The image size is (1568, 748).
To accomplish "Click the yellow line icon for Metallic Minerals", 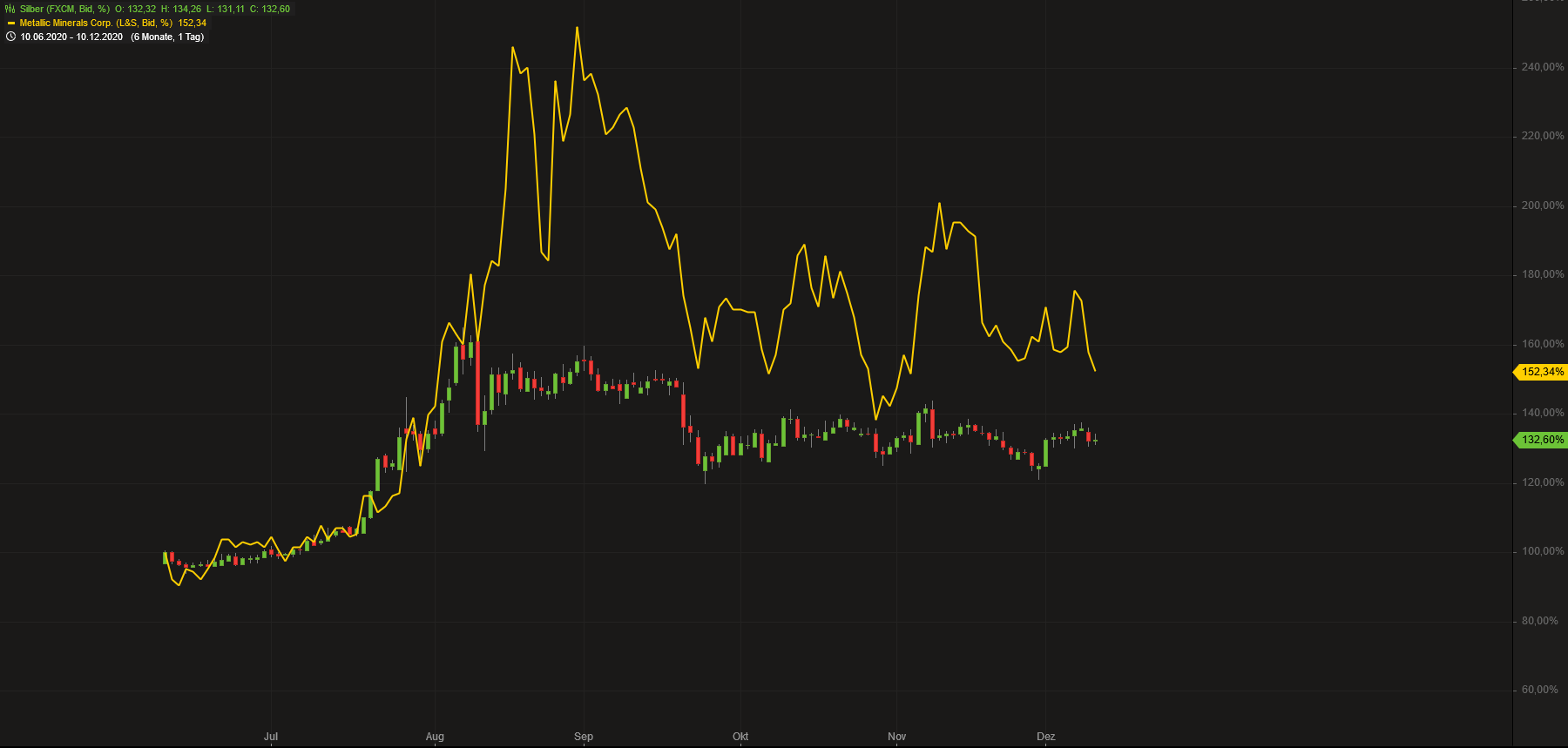I will click(11, 24).
